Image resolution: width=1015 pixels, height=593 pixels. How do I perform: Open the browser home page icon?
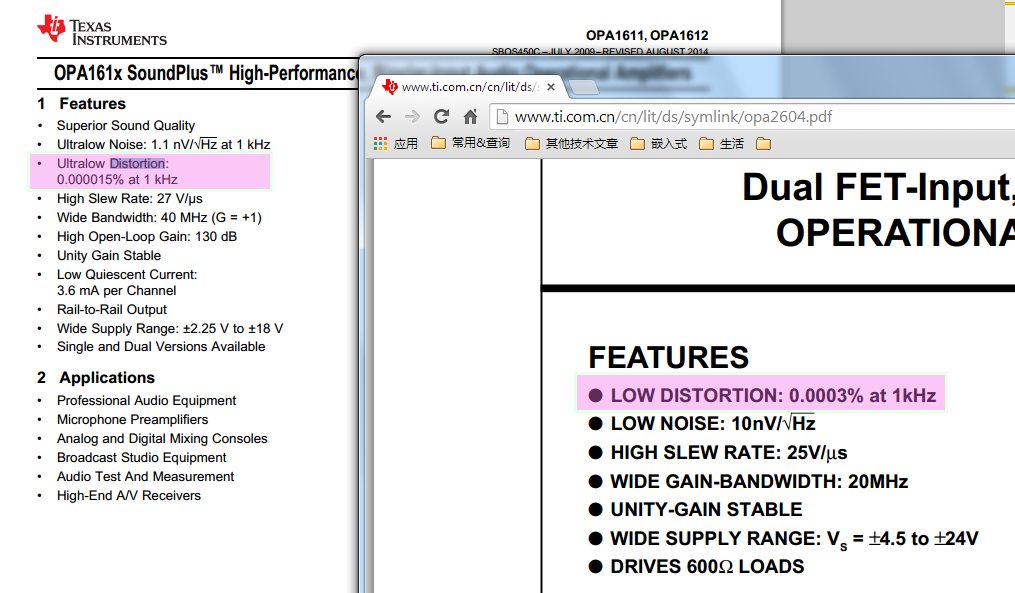[471, 117]
